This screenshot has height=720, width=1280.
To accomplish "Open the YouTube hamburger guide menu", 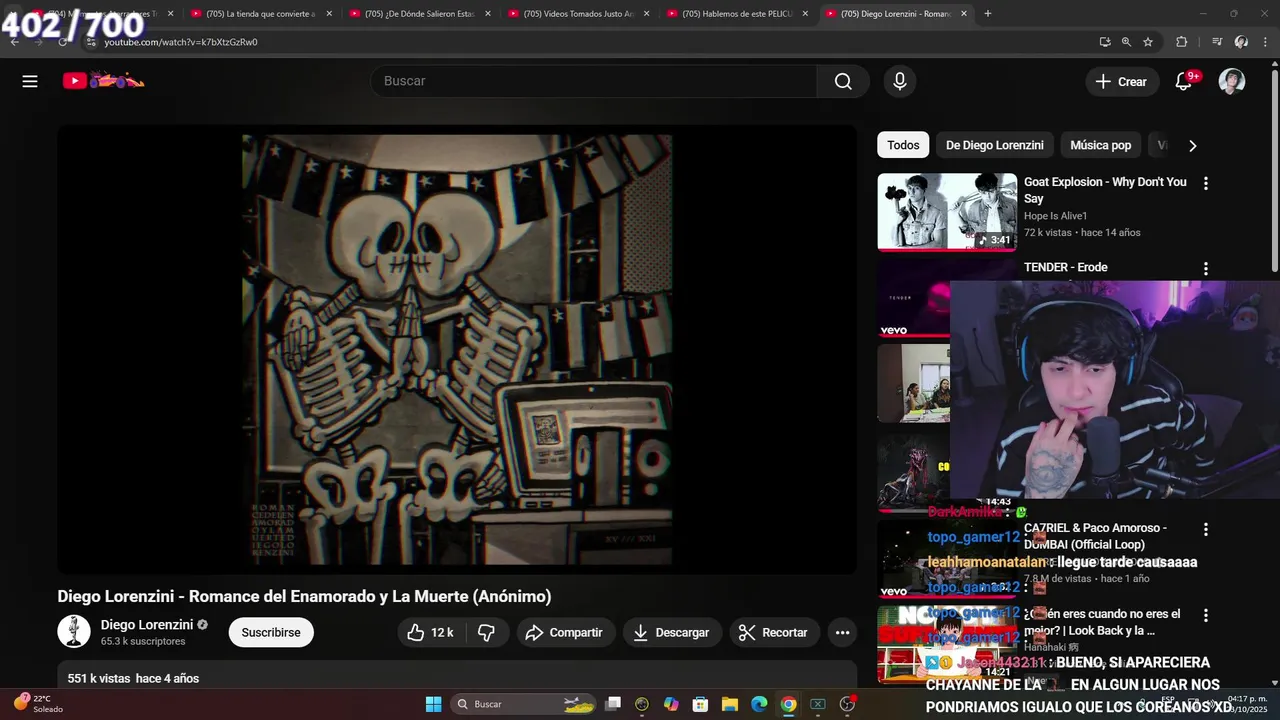I will pyautogui.click(x=30, y=81).
